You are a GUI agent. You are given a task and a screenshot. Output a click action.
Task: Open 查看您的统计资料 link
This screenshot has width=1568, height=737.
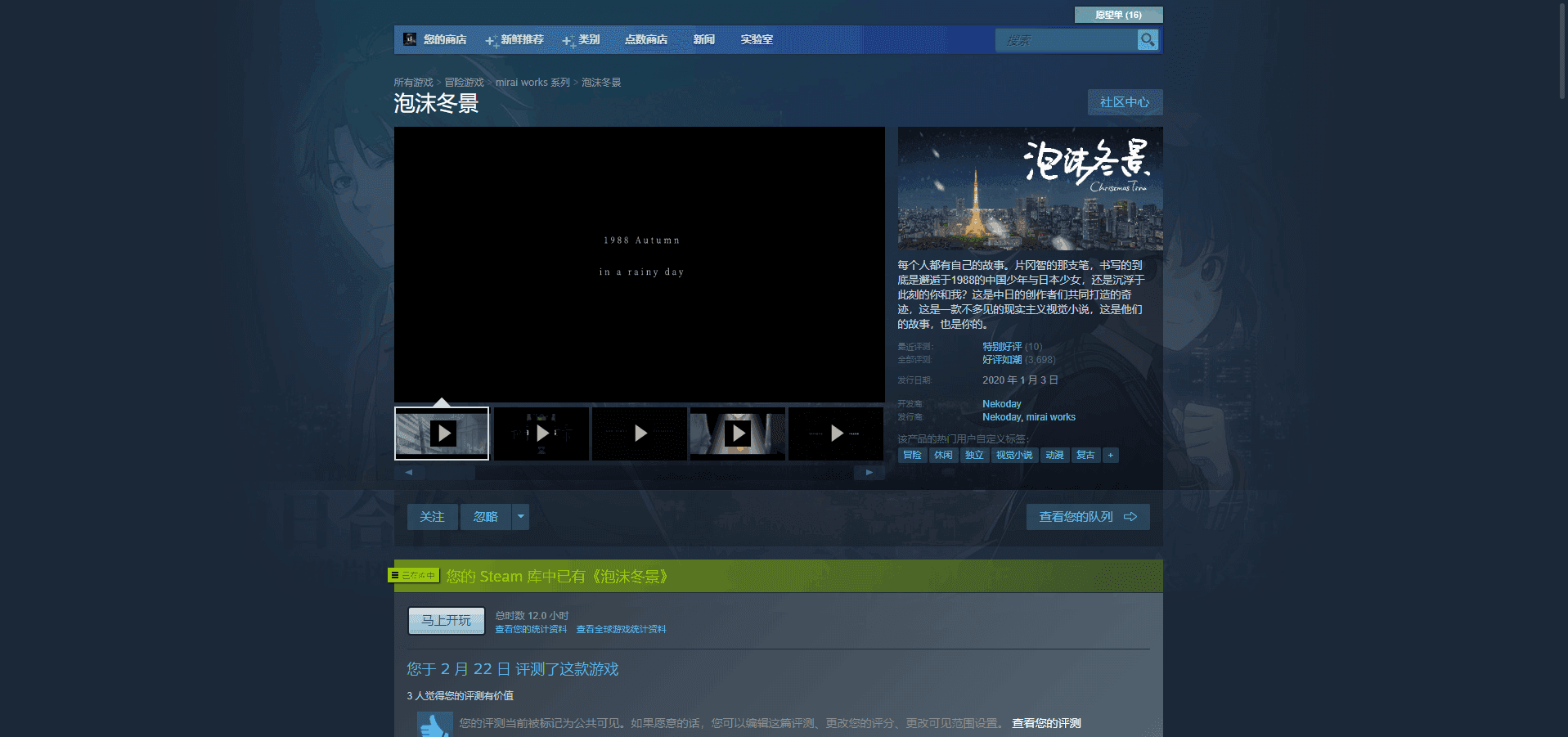coord(531,629)
